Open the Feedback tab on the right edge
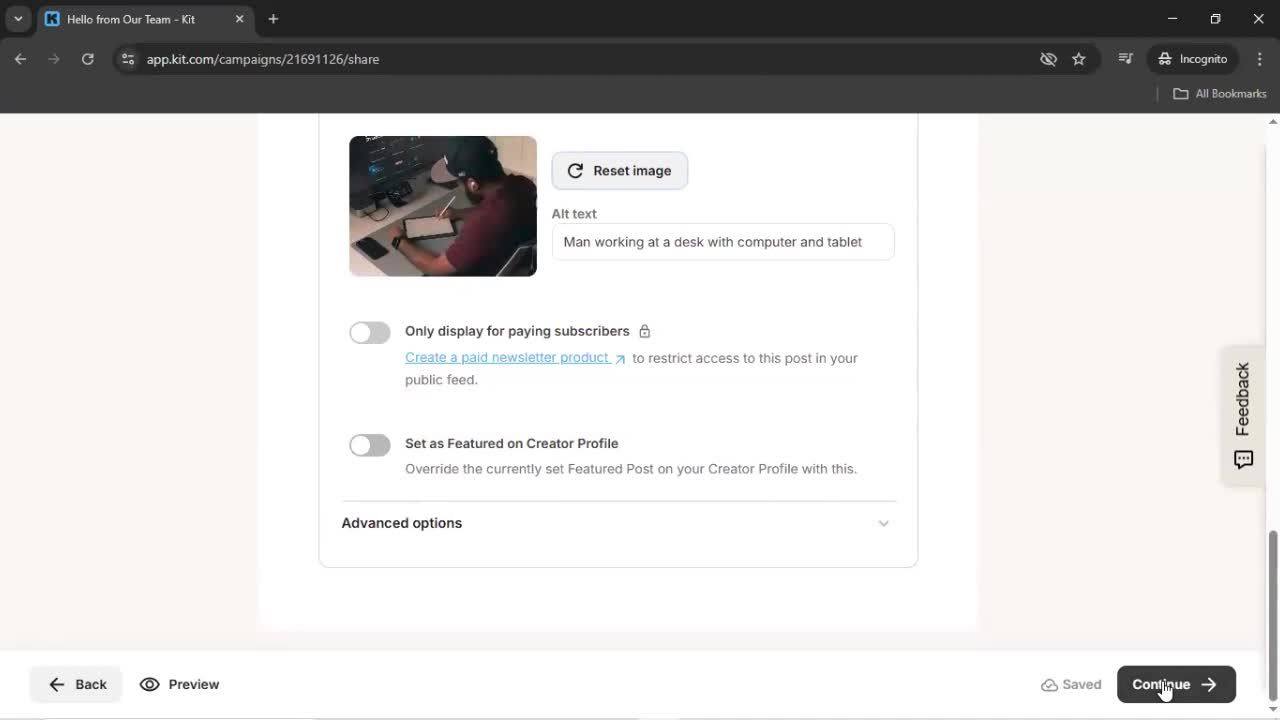This screenshot has height=720, width=1280. tap(1242, 415)
